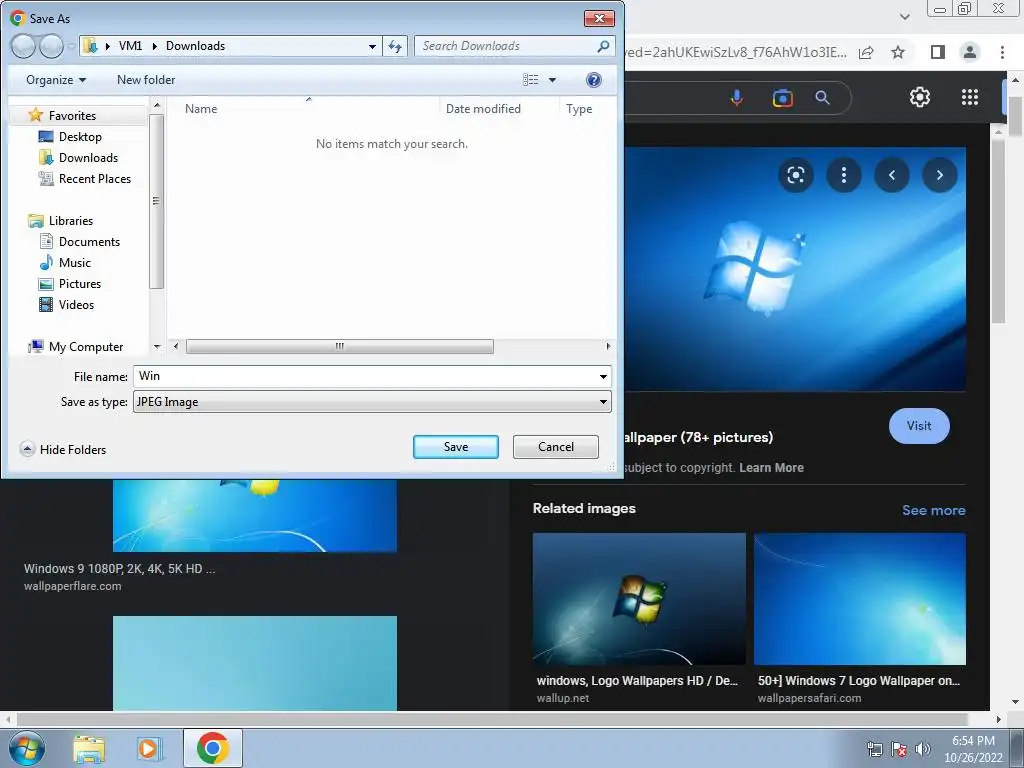The image size is (1024, 768).
Task: Select My Computer in the tree
Action: pos(86,347)
